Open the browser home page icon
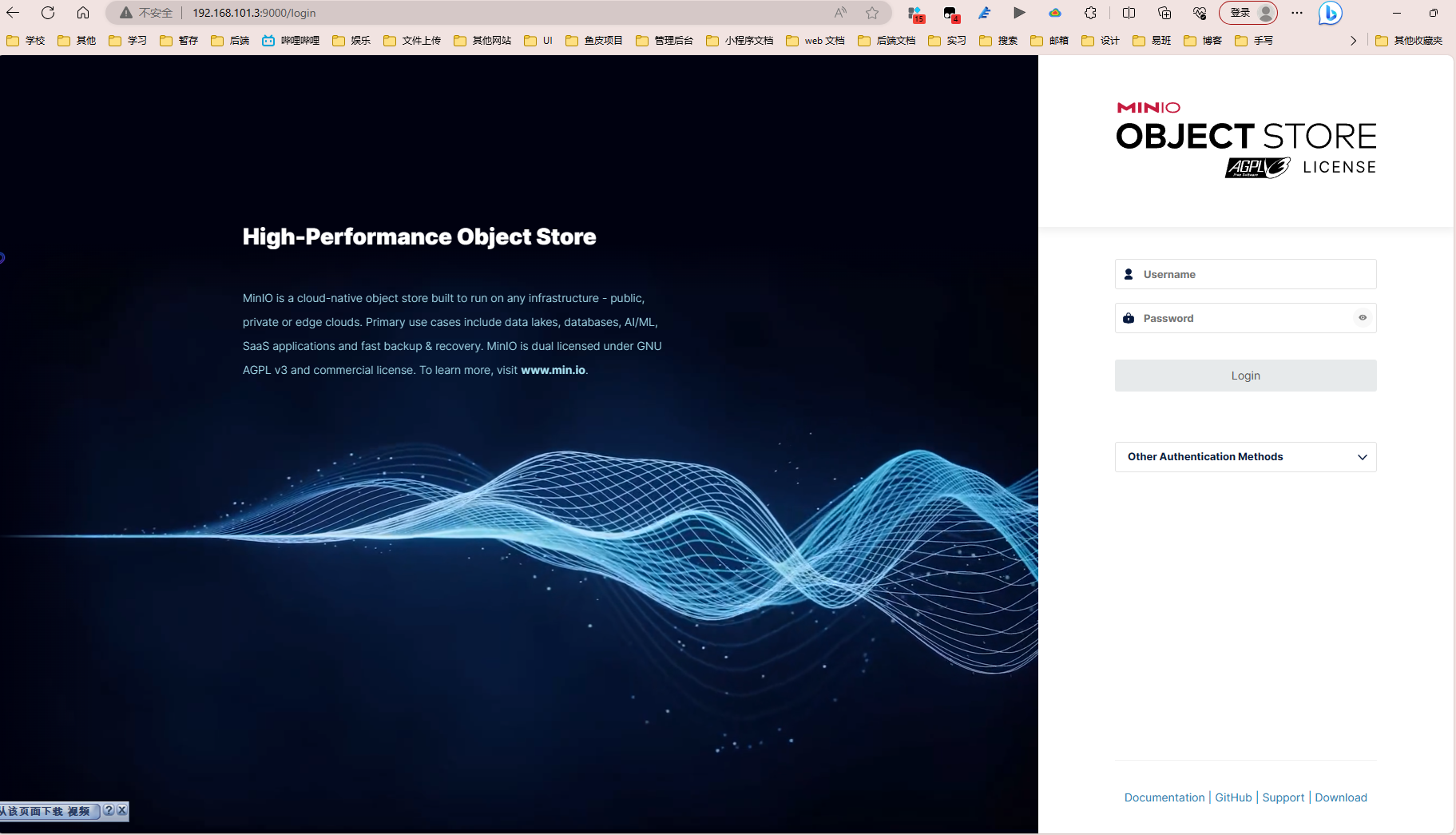 pos(83,13)
